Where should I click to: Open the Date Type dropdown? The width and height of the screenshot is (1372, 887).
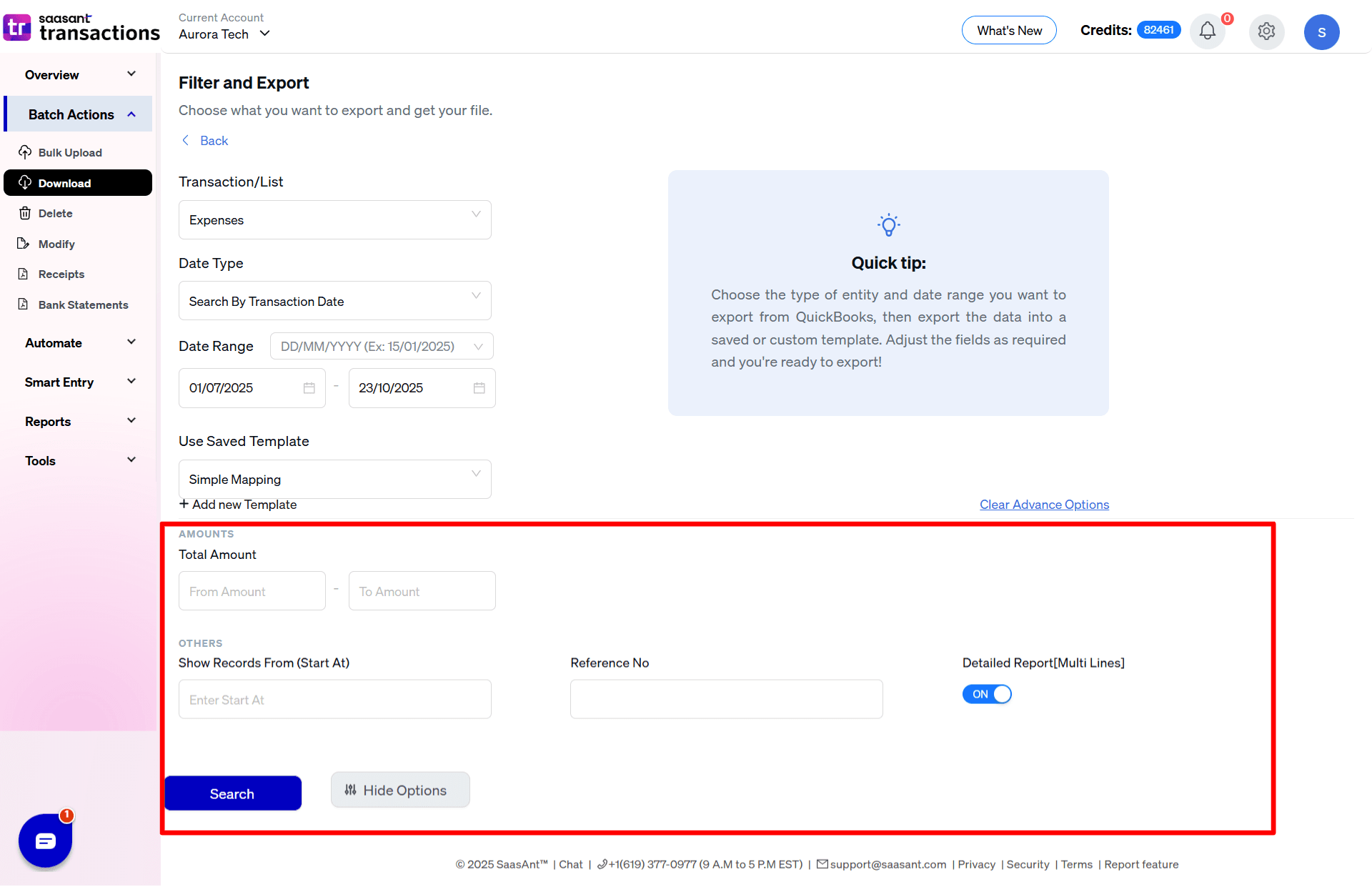(334, 301)
